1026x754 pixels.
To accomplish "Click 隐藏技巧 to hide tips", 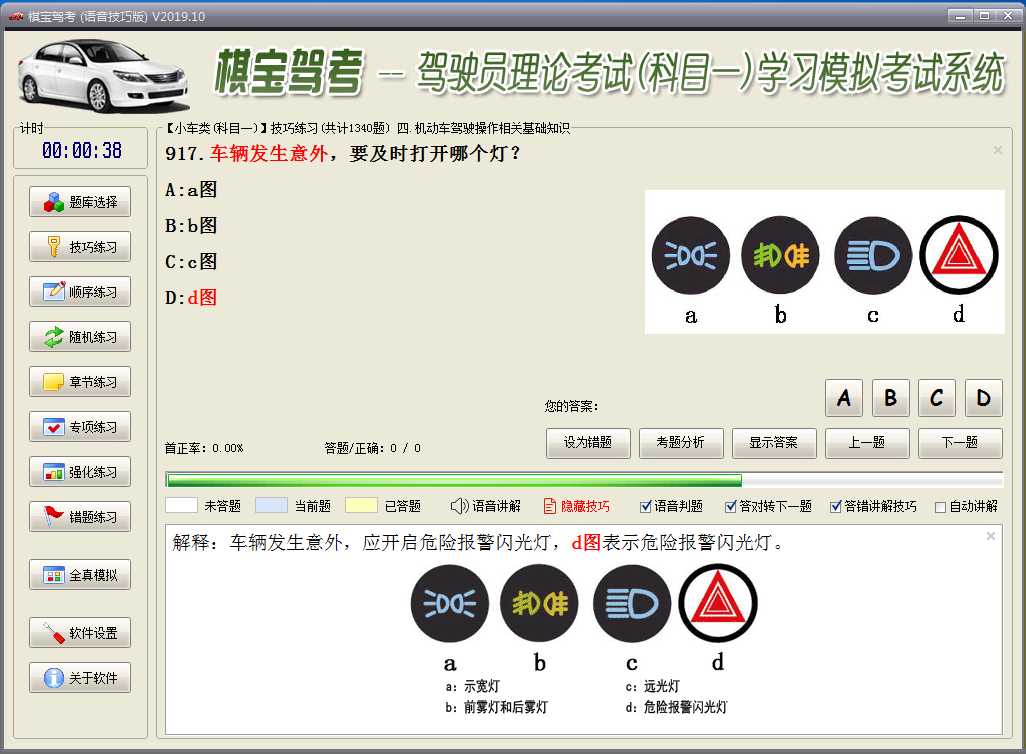I will coord(576,506).
